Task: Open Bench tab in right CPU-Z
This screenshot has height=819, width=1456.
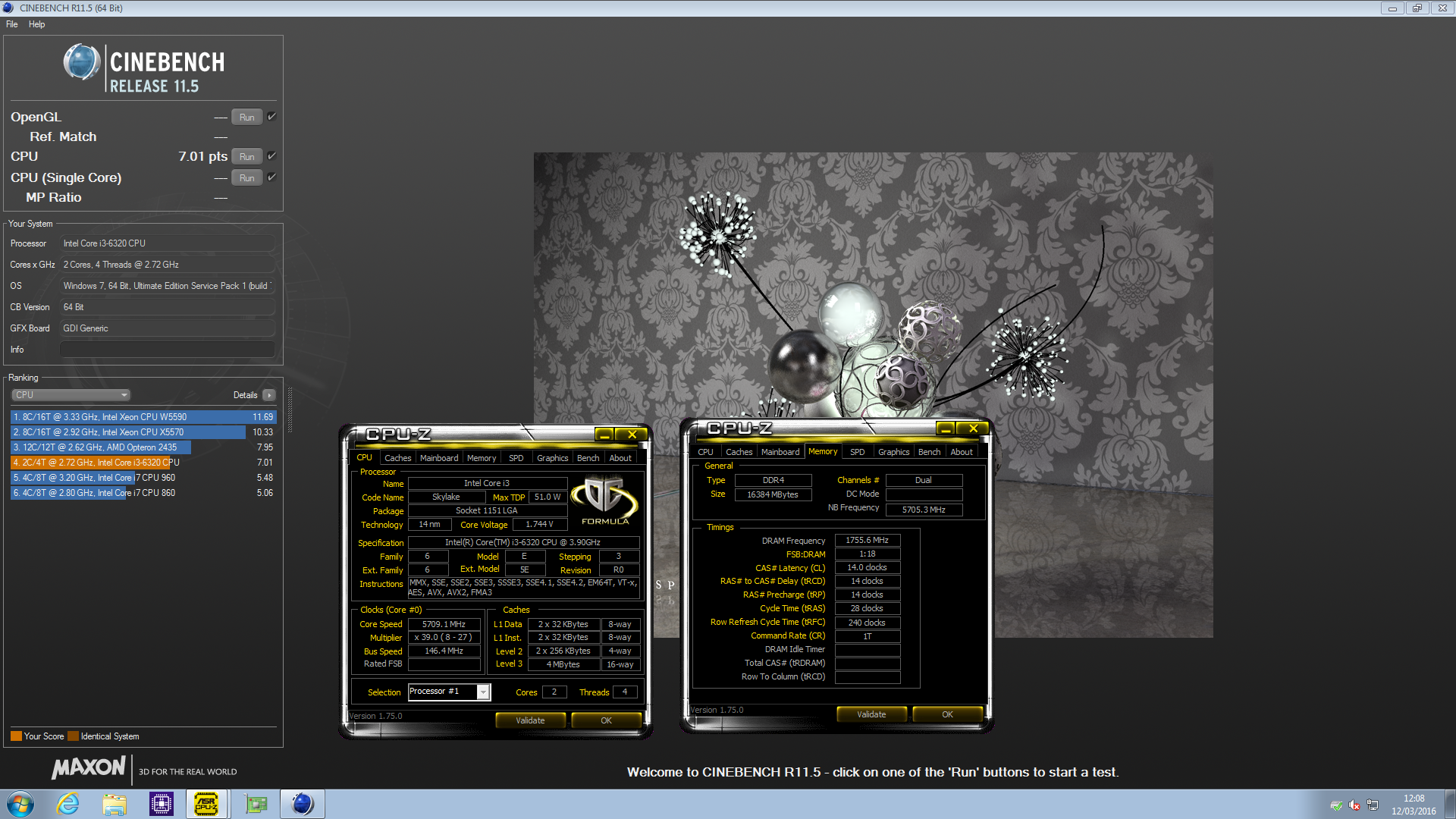Action: tap(929, 452)
